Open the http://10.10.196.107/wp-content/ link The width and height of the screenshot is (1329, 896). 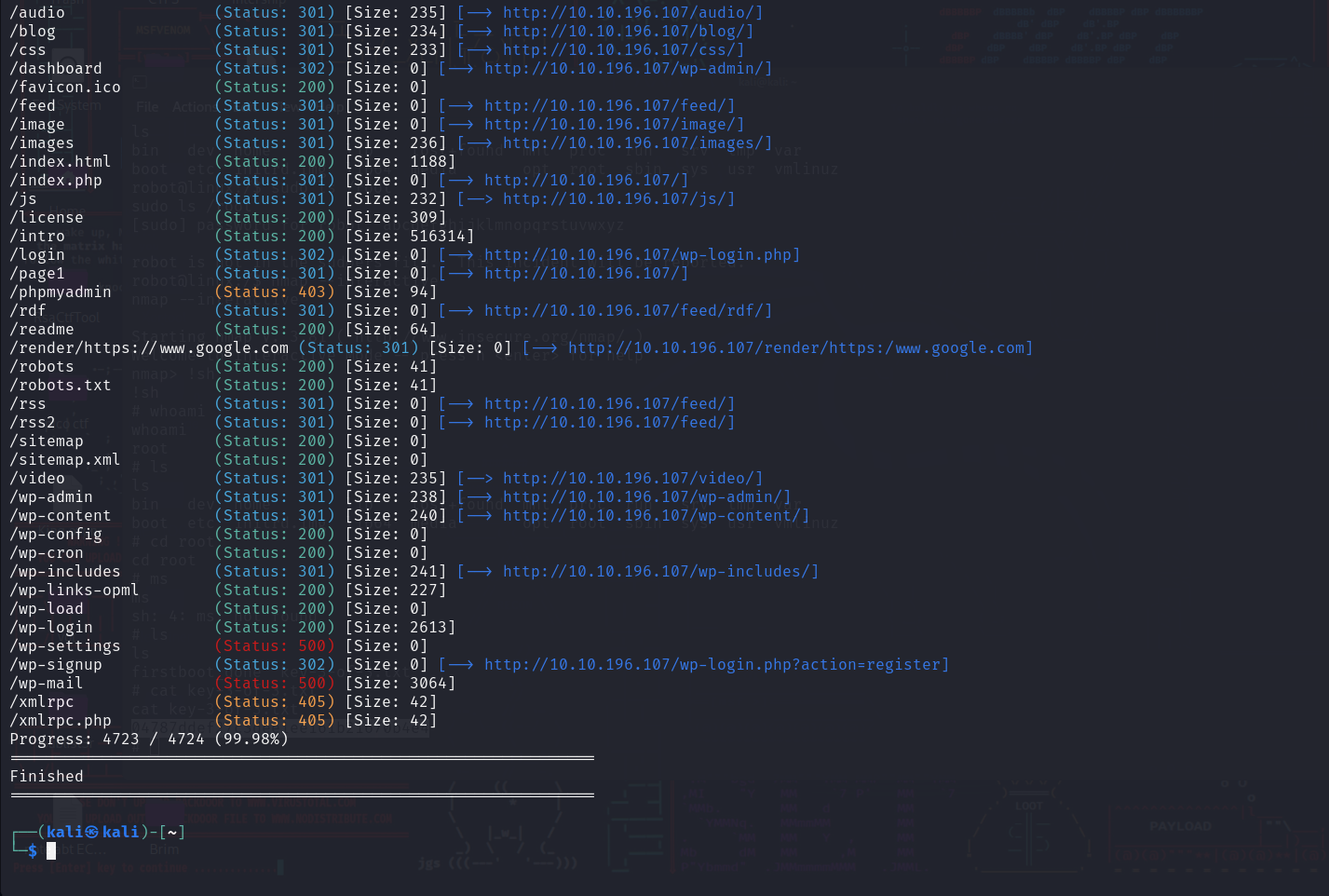coord(652,515)
